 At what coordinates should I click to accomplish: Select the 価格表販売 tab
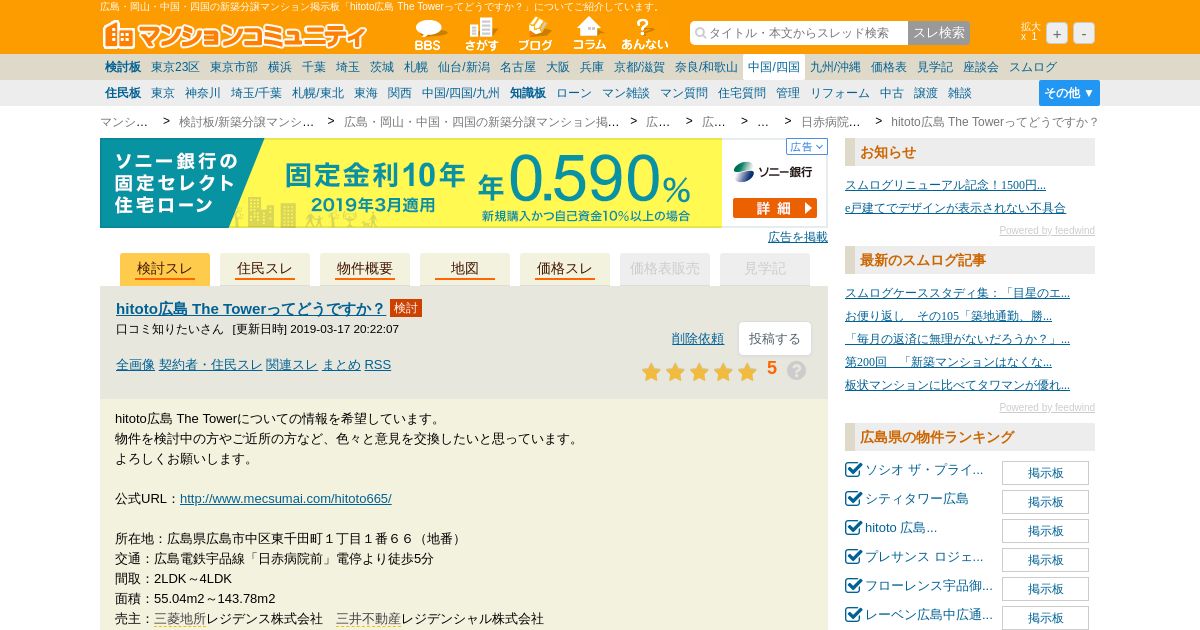pos(665,269)
